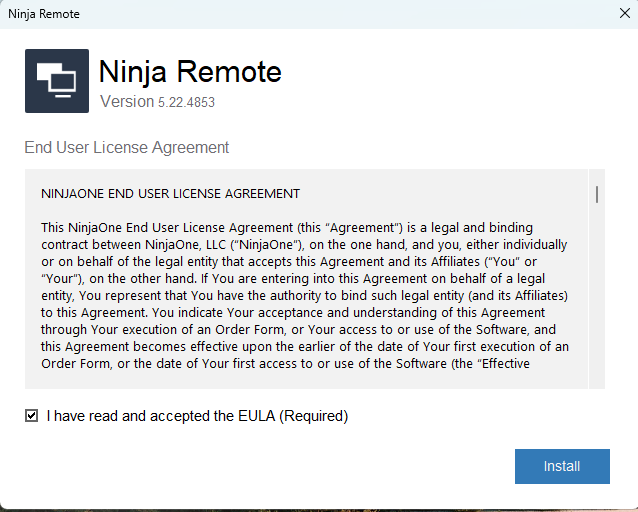638x512 pixels.
Task: Click the large "Ninja Remote" product title
Action: click(x=190, y=72)
